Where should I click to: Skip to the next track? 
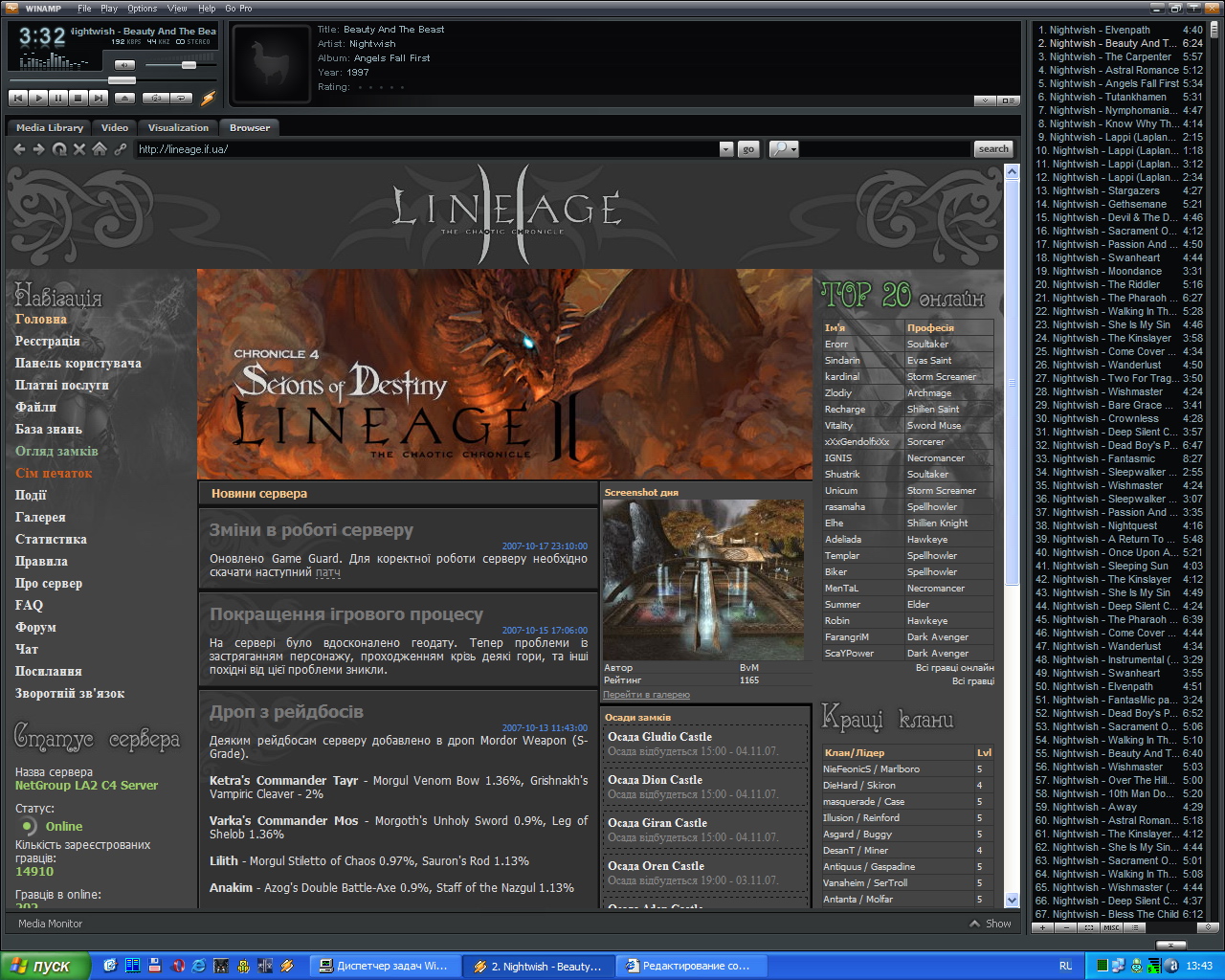point(98,98)
